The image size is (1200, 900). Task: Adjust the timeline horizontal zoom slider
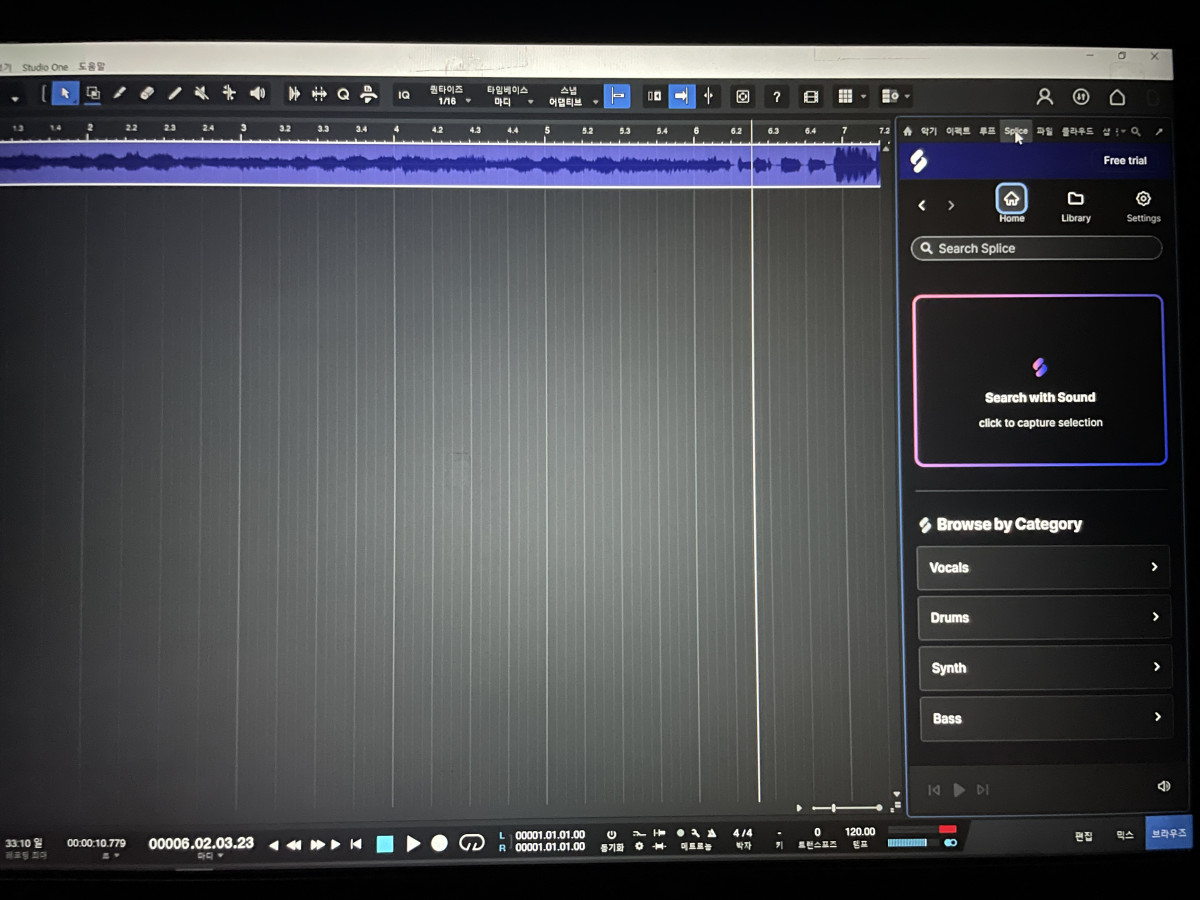pyautogui.click(x=847, y=807)
